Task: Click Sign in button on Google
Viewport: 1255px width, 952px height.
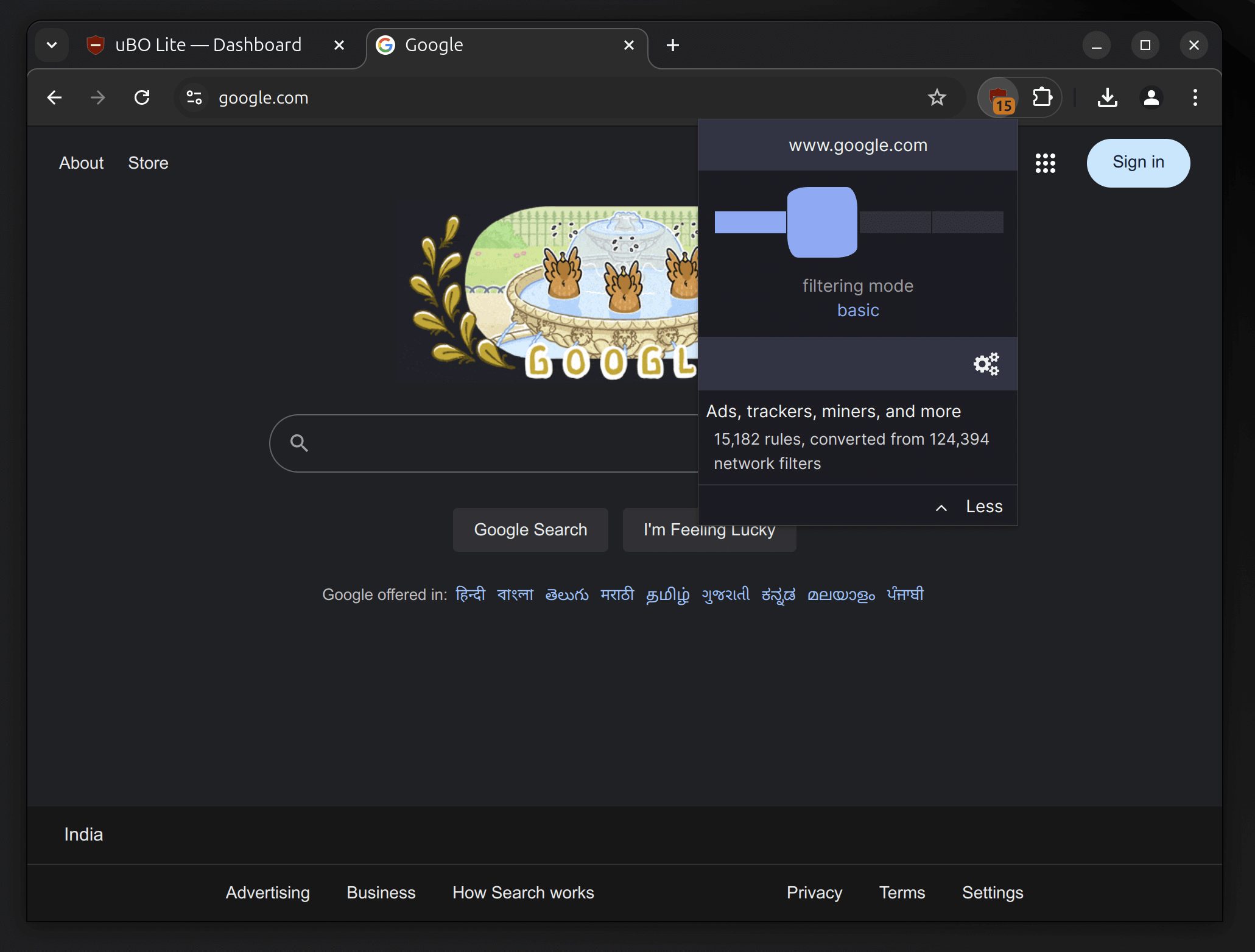Action: tap(1139, 162)
